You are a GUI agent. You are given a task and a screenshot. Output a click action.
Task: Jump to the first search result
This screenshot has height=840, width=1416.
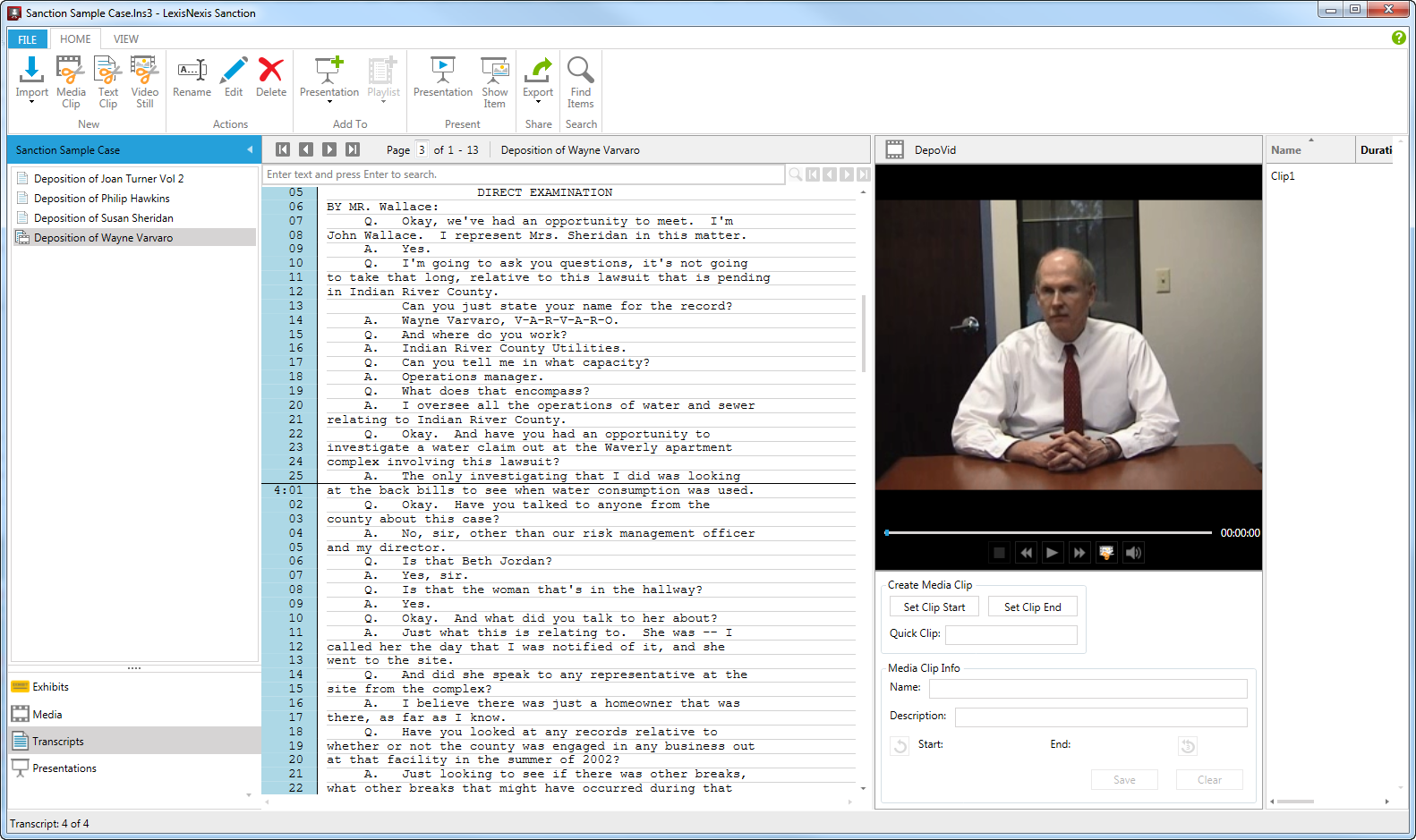click(x=813, y=174)
